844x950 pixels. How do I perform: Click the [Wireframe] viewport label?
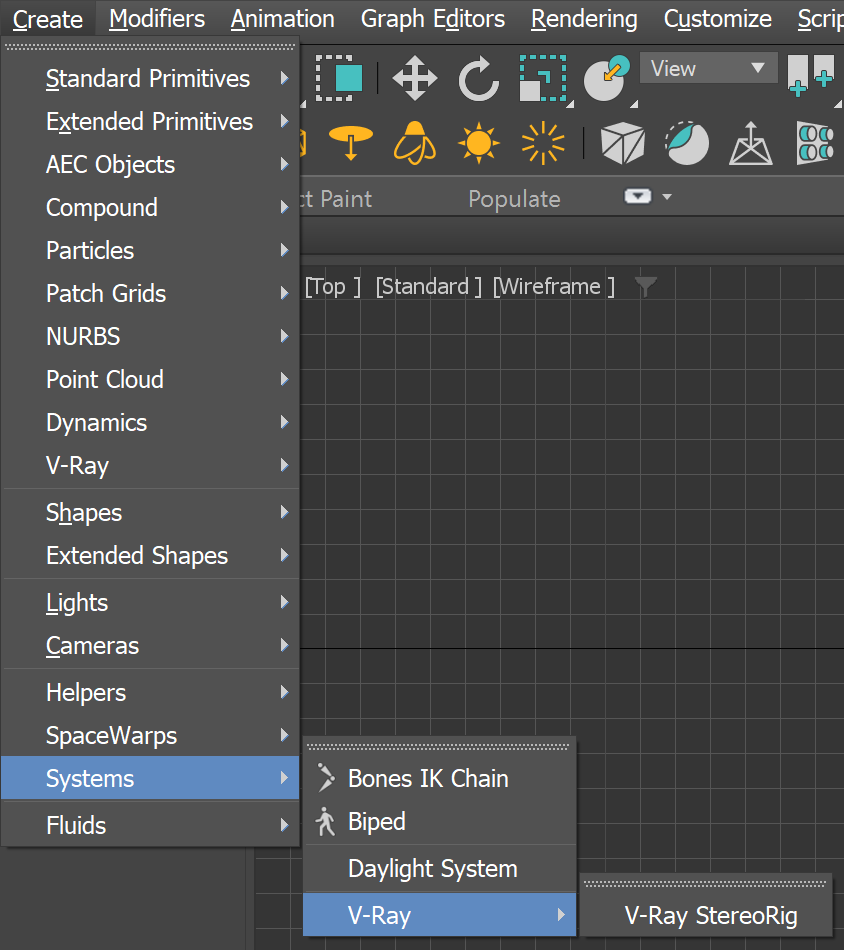pos(553,287)
